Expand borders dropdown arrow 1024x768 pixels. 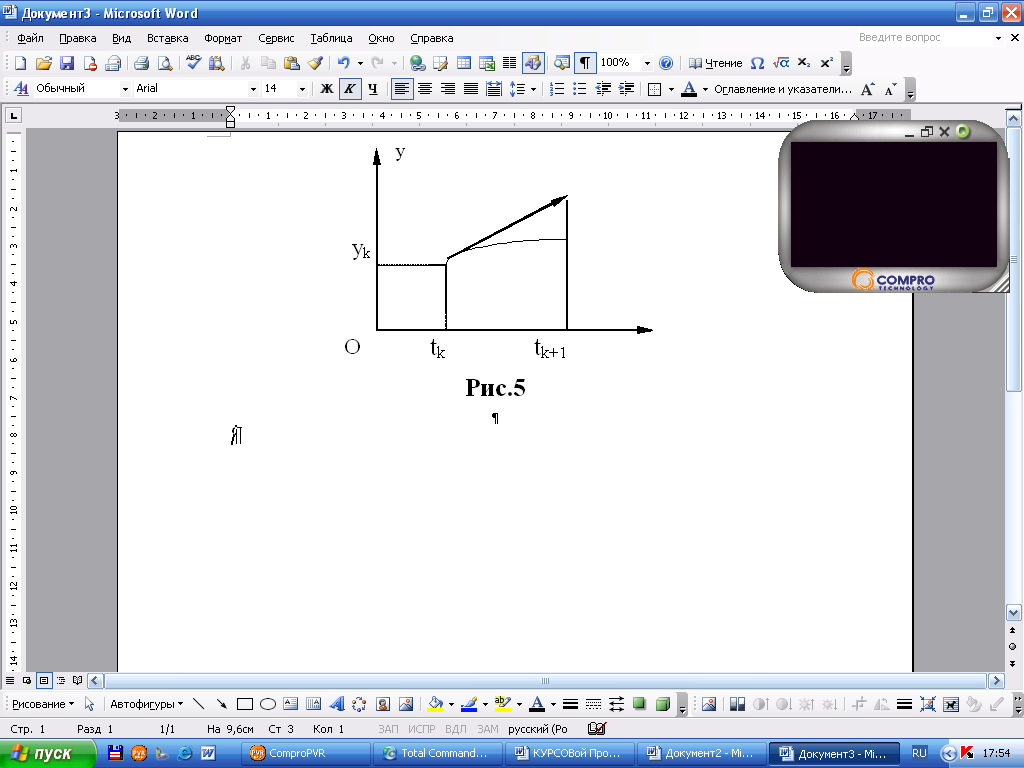pyautogui.click(x=671, y=89)
